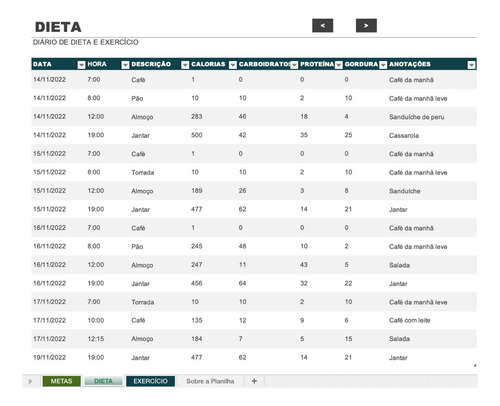
Task: Select fat cell with value 15
Action: click(x=348, y=339)
